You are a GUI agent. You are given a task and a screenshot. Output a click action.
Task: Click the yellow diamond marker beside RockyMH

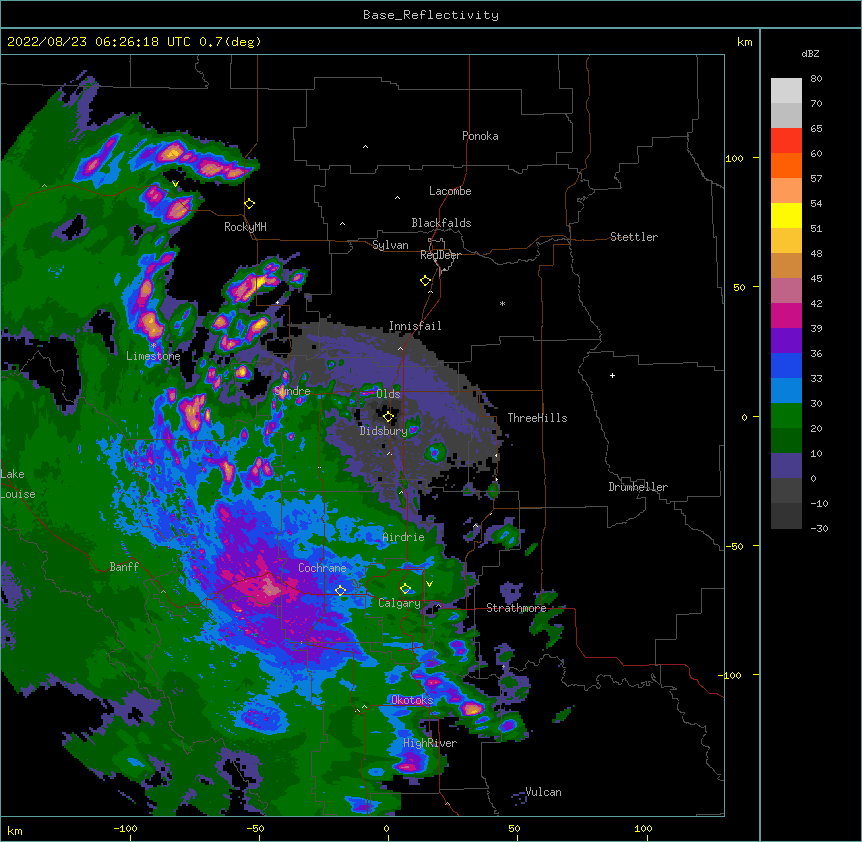(x=250, y=204)
